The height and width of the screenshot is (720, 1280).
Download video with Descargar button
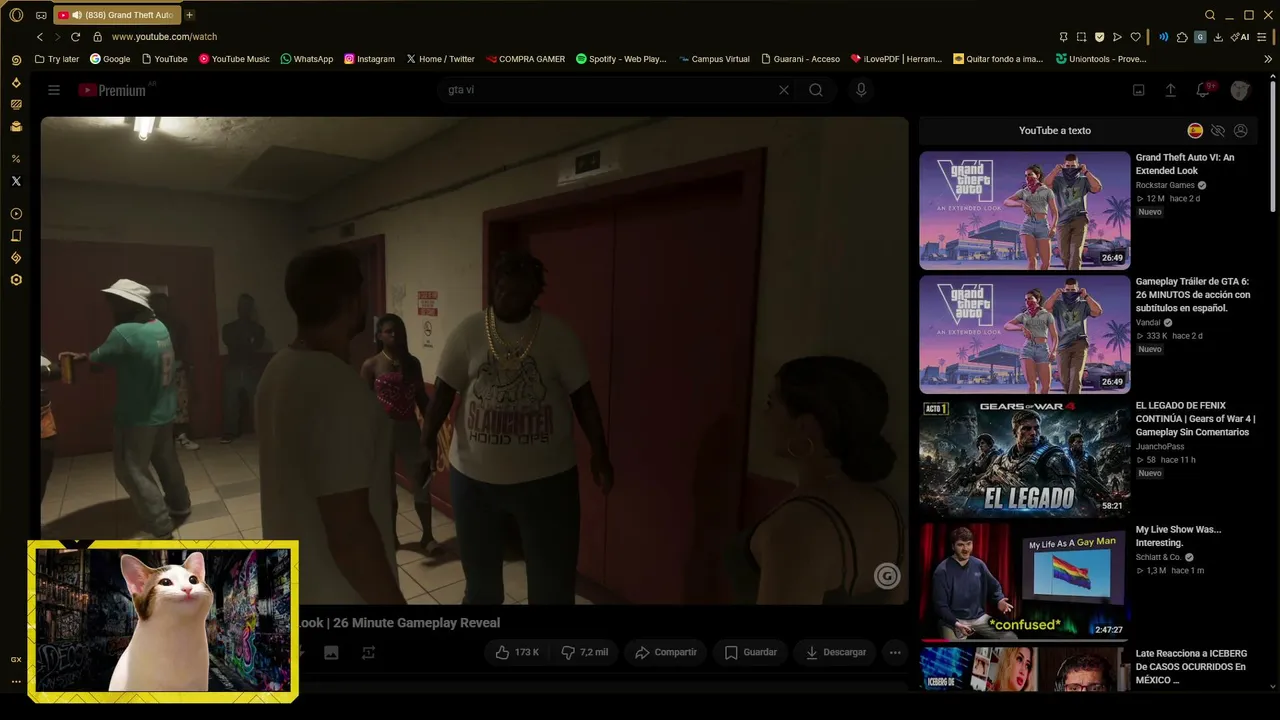coord(836,652)
